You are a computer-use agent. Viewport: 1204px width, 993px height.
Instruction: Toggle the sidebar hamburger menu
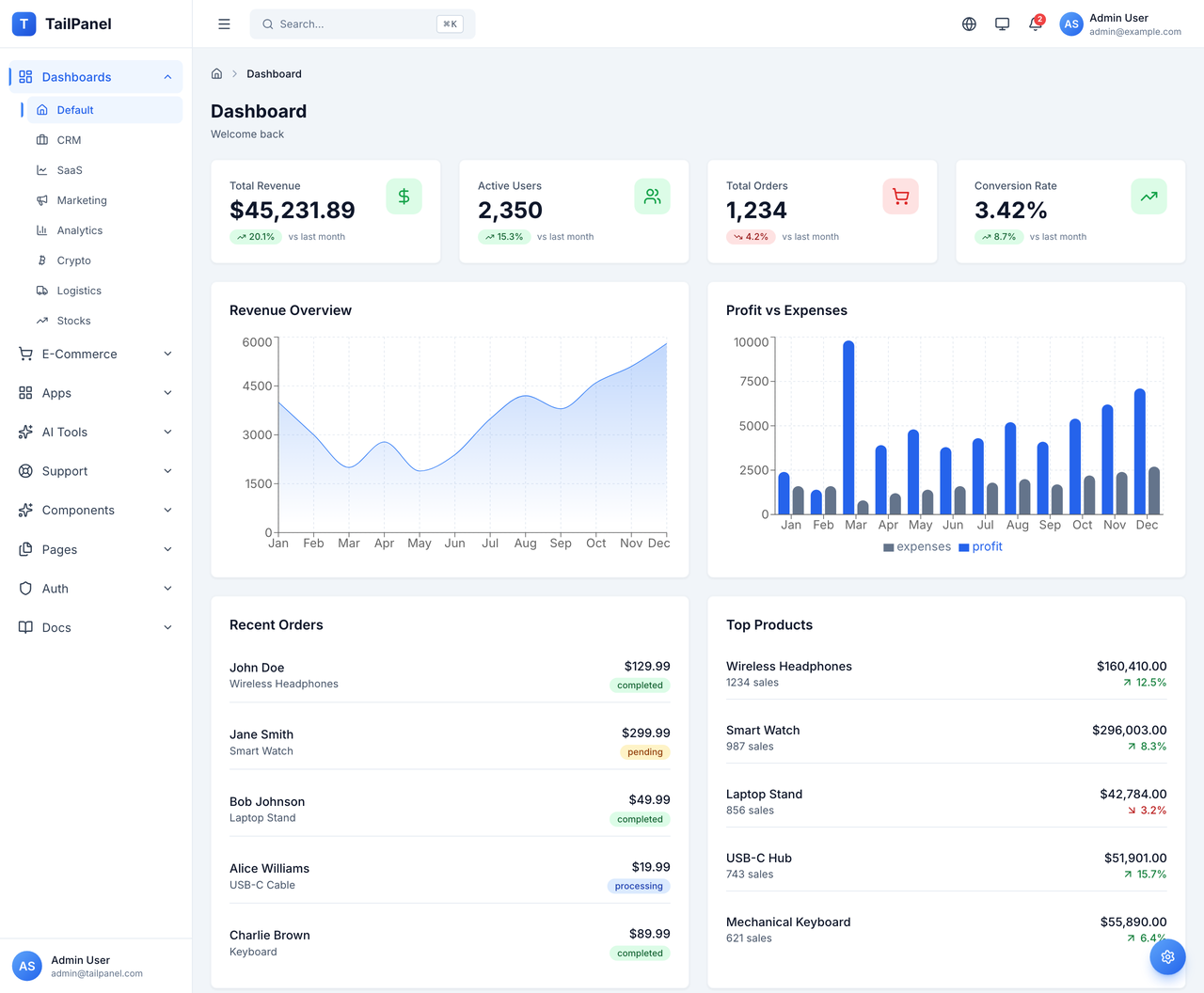(x=224, y=24)
